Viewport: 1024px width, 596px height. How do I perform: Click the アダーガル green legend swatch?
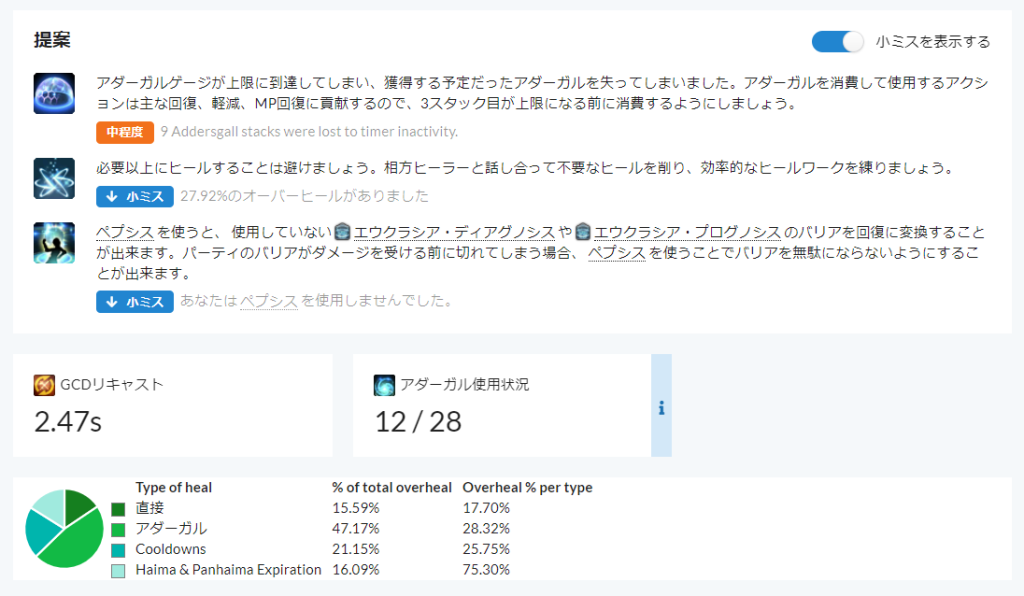click(x=118, y=529)
